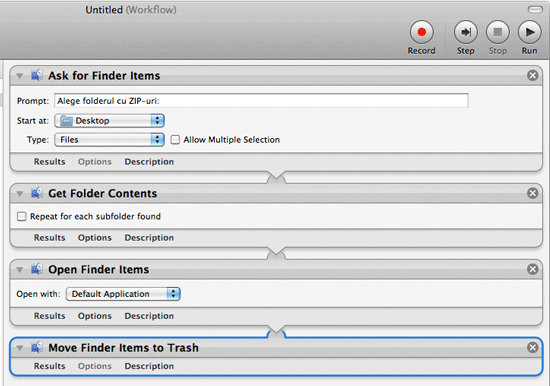Select the Open Finder Items title

(99, 269)
